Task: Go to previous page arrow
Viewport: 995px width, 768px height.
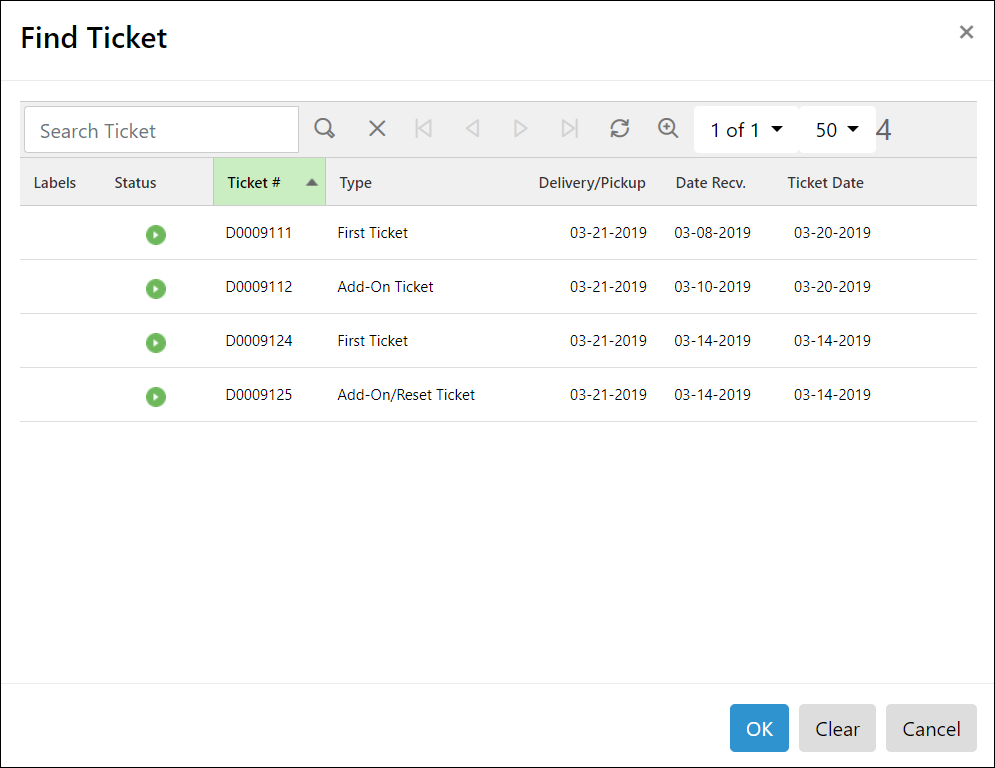Action: [x=472, y=129]
